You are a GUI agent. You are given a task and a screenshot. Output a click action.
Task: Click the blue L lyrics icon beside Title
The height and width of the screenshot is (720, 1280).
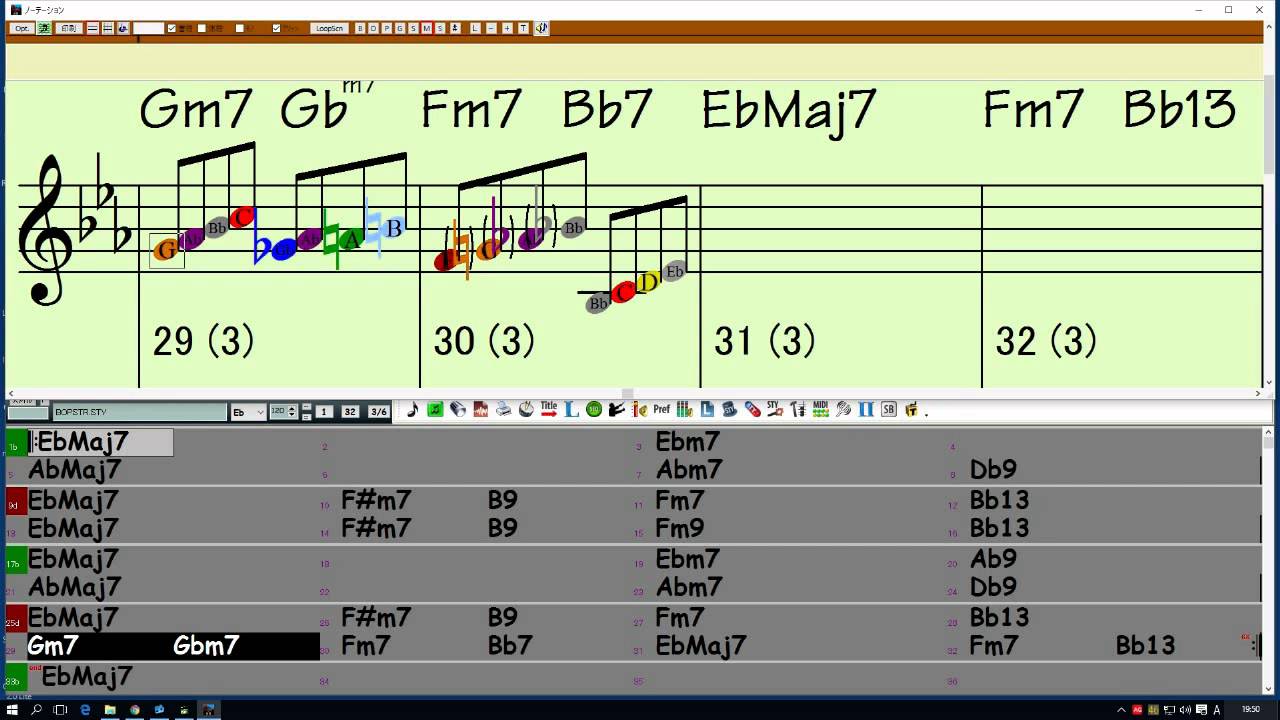(572, 410)
